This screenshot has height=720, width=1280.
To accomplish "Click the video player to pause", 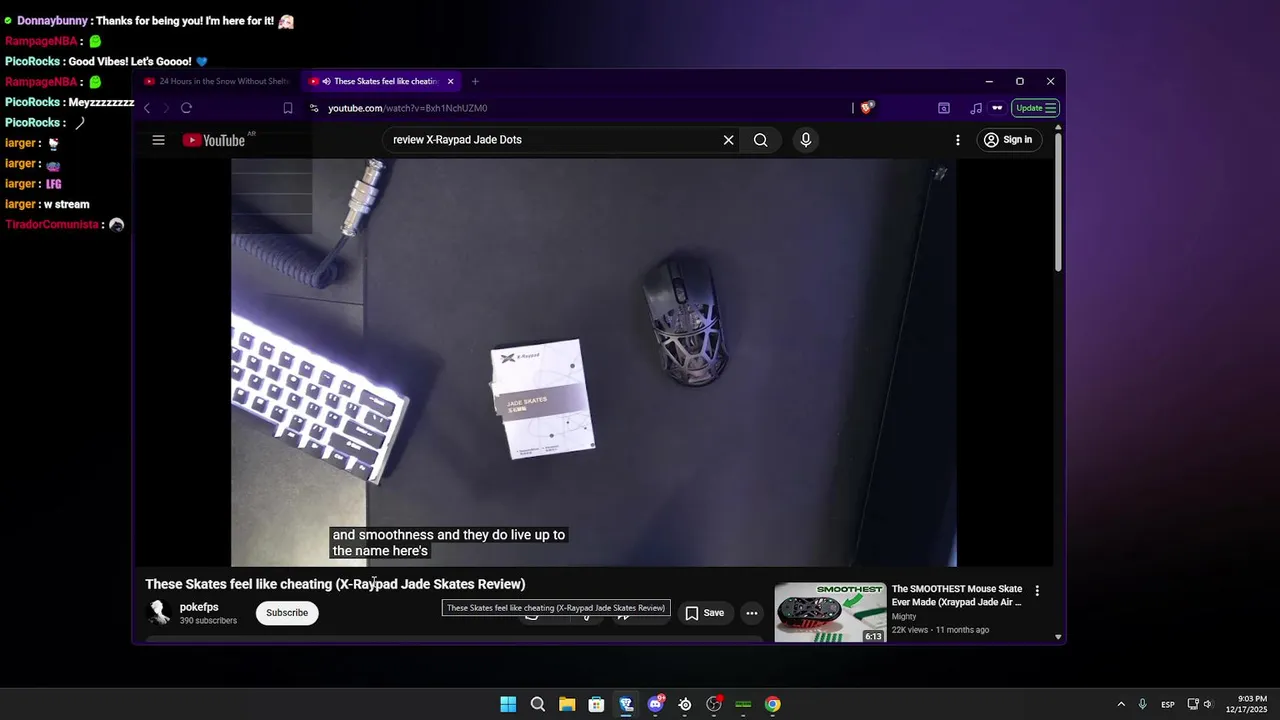I will [594, 362].
